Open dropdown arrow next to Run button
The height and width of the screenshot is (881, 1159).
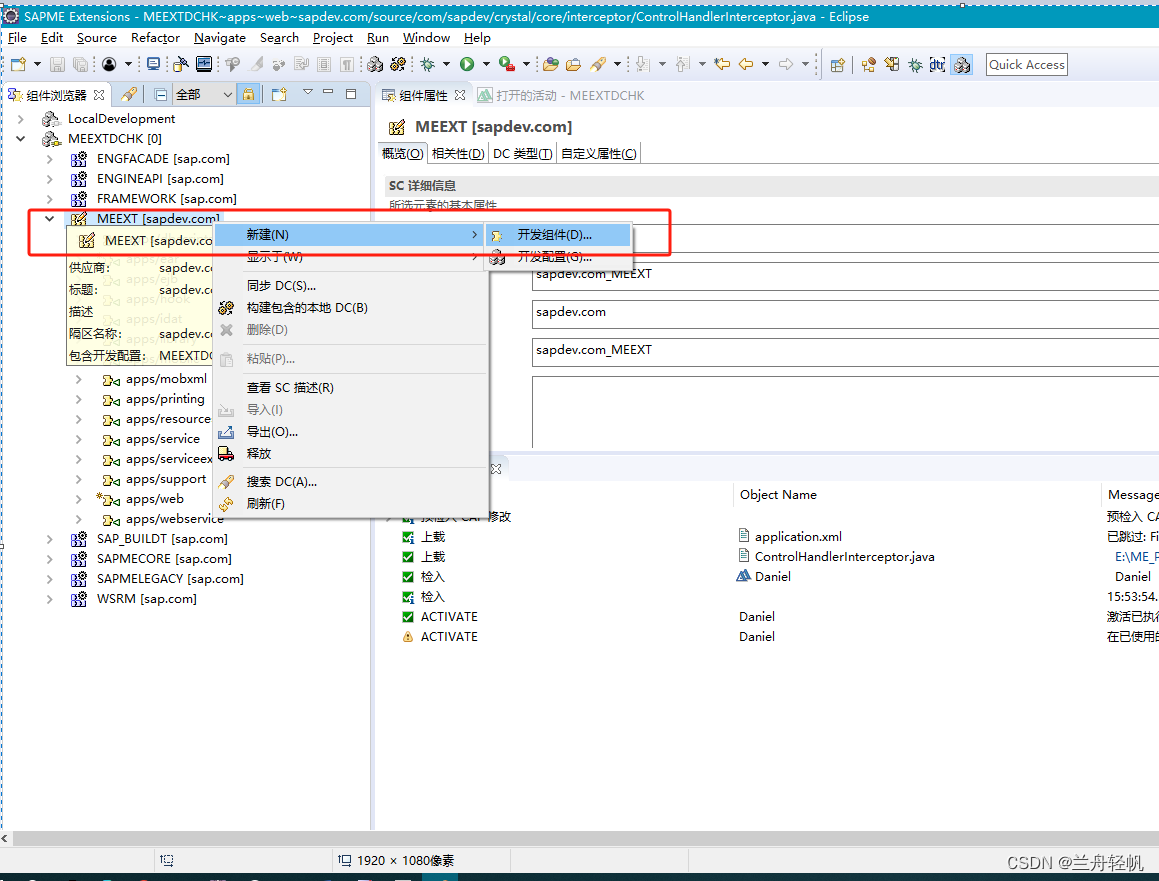coord(486,64)
